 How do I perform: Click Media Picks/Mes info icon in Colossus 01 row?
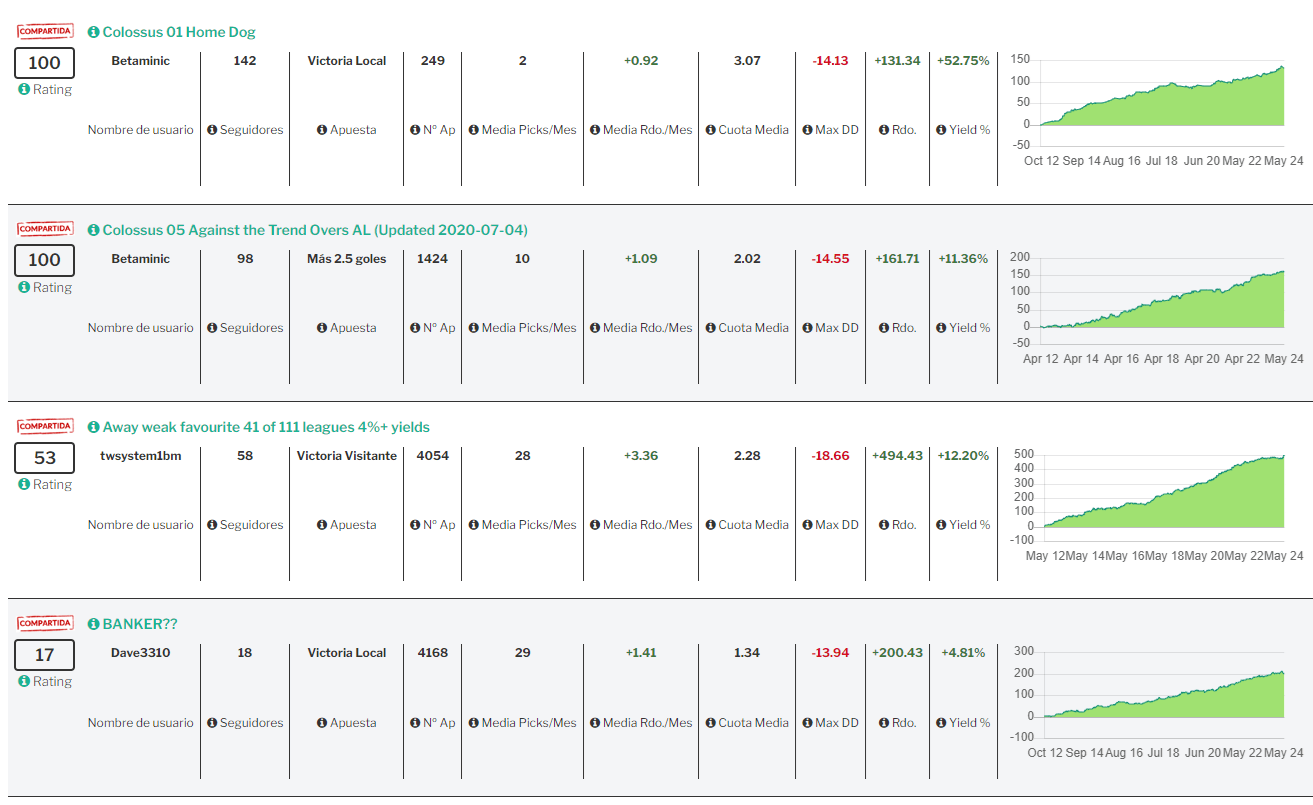(474, 130)
